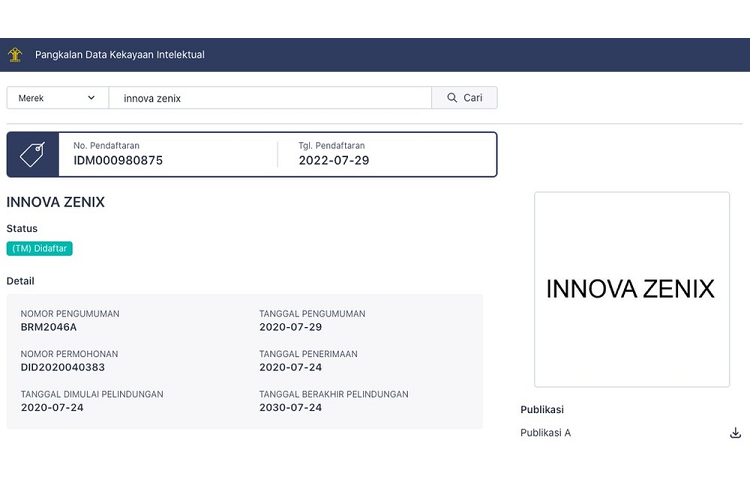Click registration date 2022-07-29
The width and height of the screenshot is (750, 500).
point(334,160)
